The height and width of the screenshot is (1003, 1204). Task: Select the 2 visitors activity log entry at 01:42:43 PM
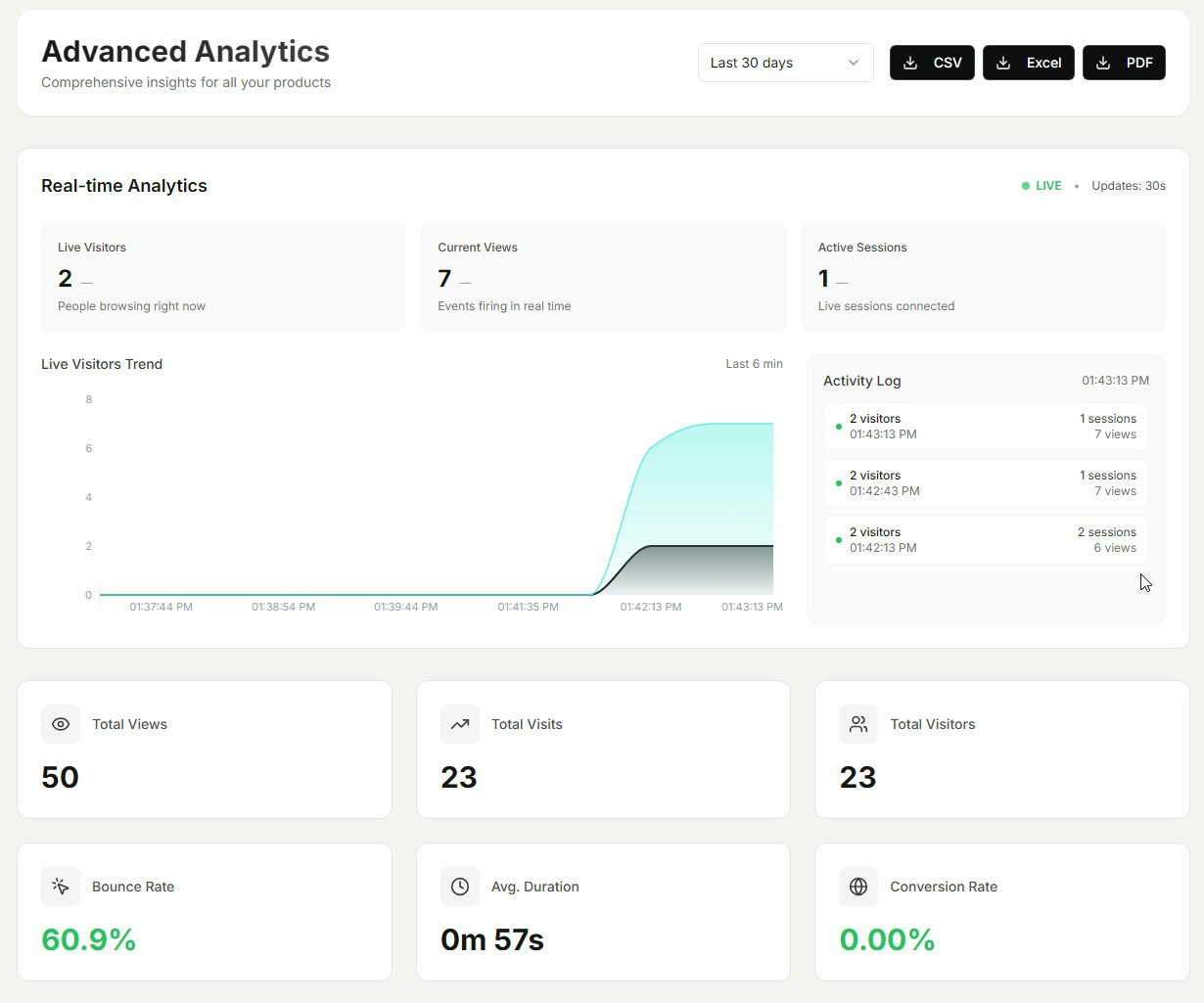[x=985, y=482]
